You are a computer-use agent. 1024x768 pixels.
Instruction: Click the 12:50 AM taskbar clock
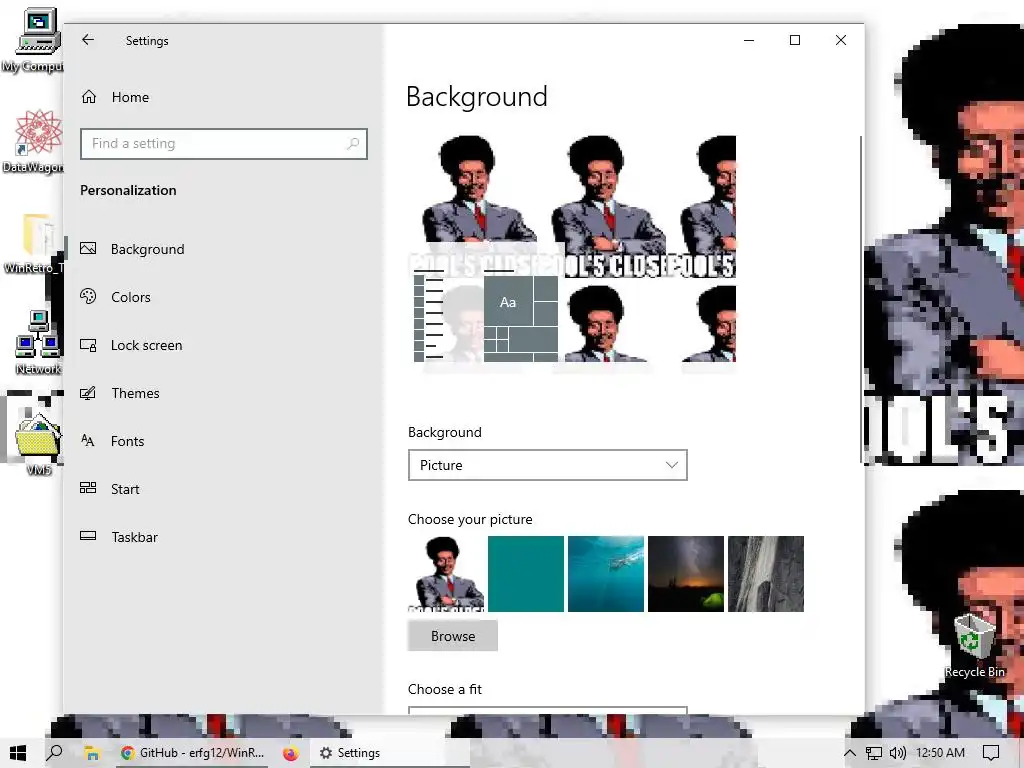pyautogui.click(x=940, y=753)
